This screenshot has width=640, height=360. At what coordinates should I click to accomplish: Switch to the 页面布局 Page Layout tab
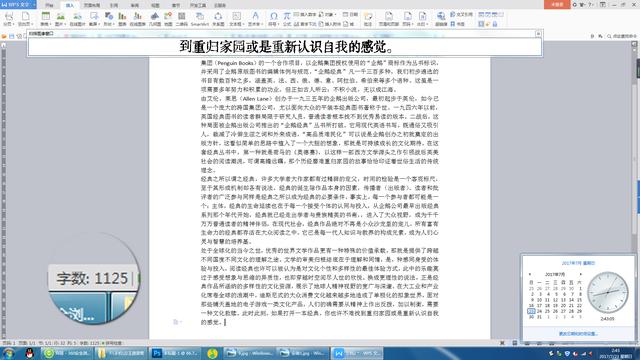point(92,5)
